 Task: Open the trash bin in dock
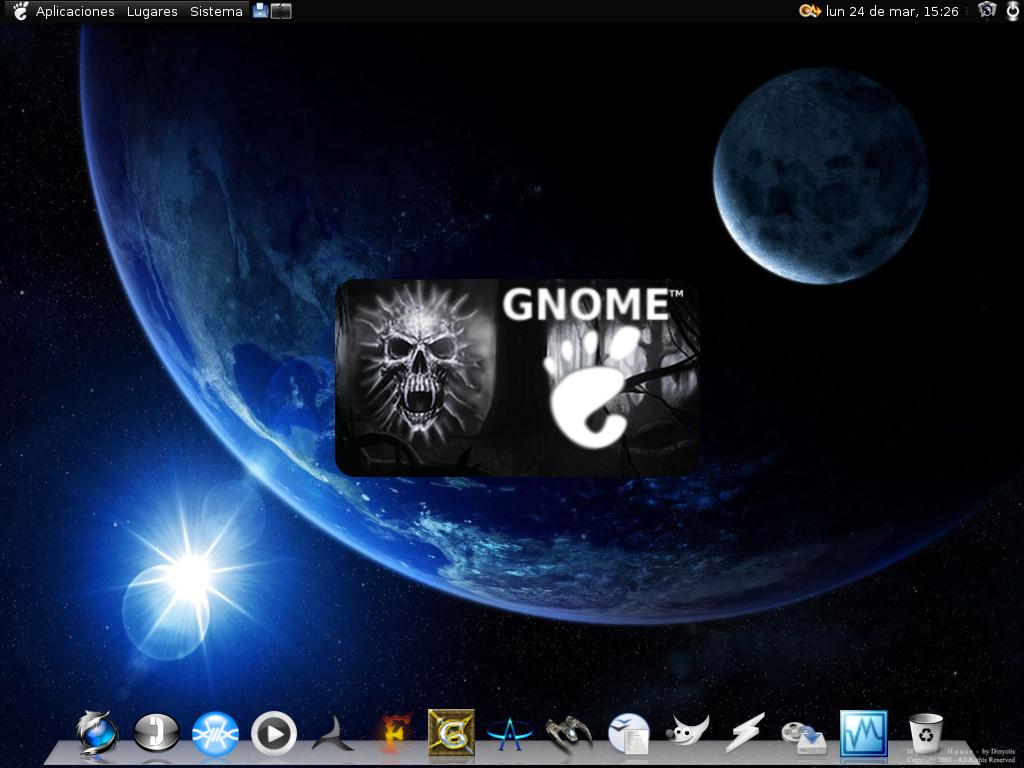point(926,734)
